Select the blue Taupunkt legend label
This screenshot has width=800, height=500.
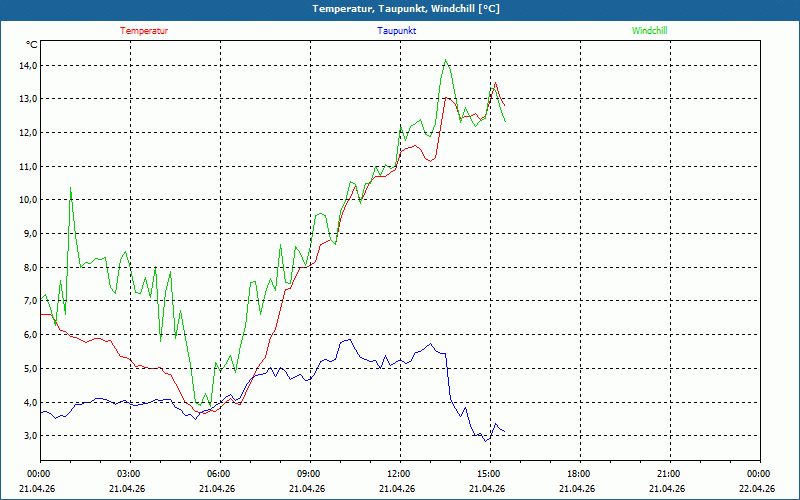pyautogui.click(x=397, y=31)
